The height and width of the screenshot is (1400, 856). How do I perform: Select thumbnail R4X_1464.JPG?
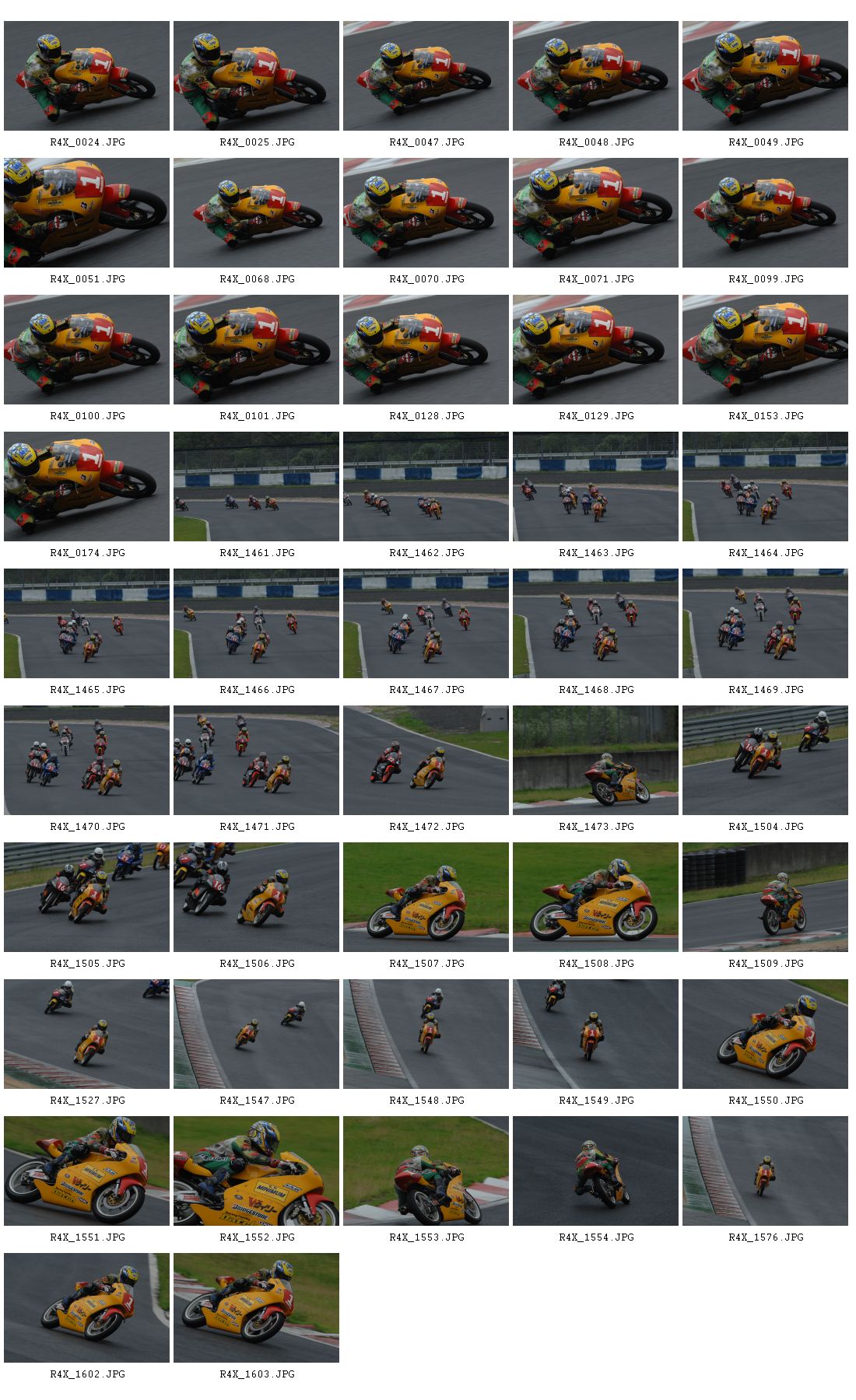[765, 486]
